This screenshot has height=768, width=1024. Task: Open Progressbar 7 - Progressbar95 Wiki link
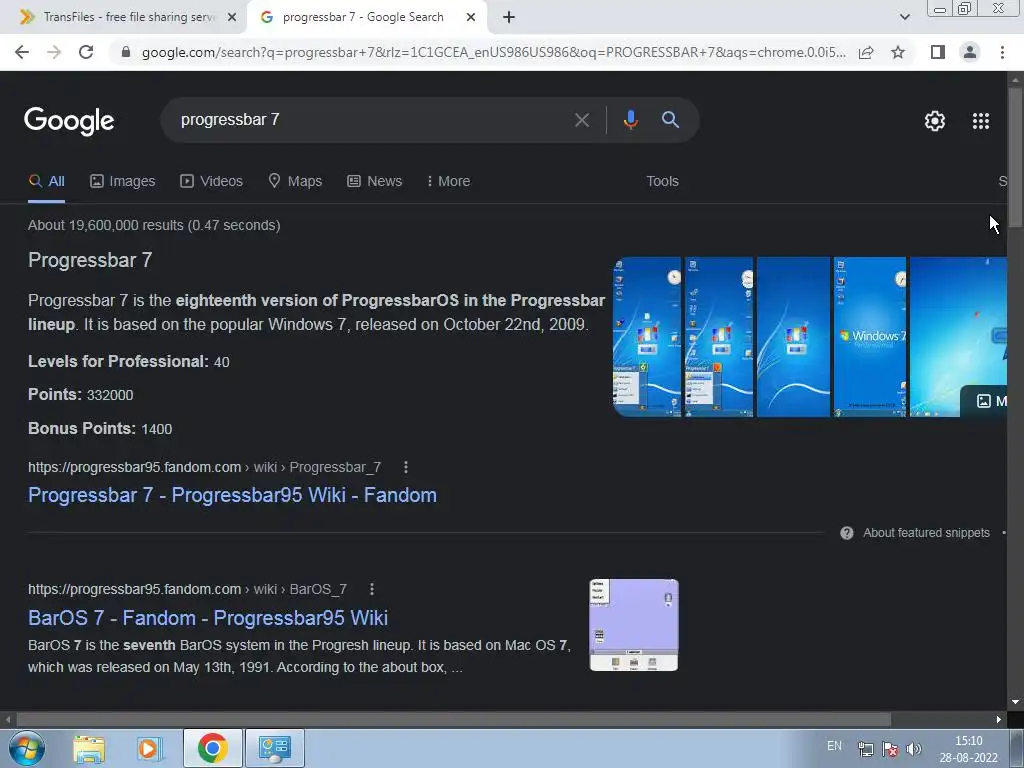(x=232, y=495)
